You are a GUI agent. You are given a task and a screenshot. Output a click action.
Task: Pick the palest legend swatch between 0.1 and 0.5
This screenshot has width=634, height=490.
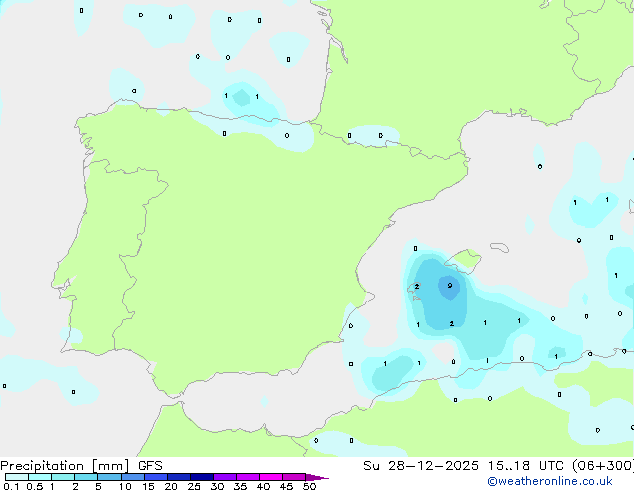[x=17, y=477]
